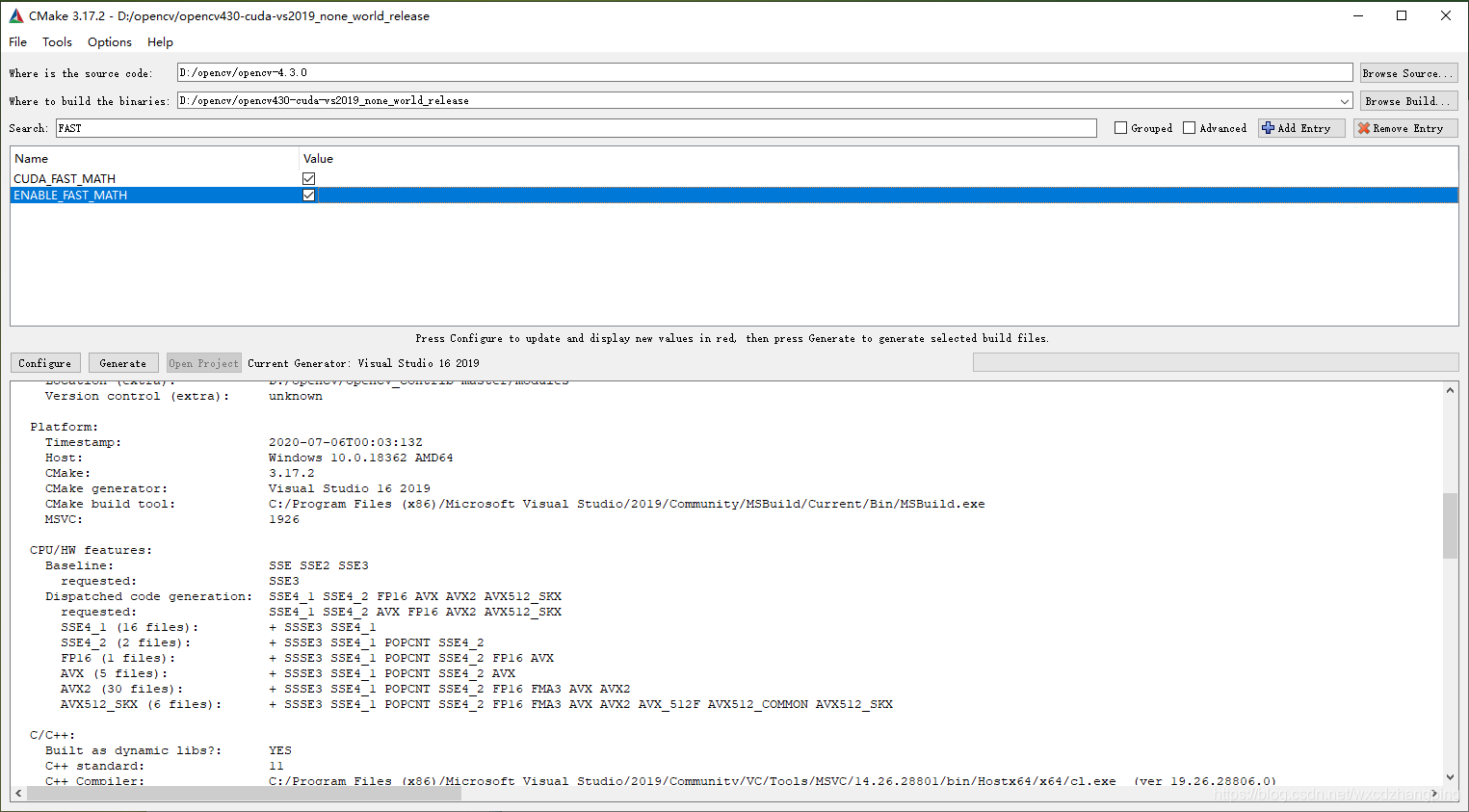Click the Open Project button
The width and height of the screenshot is (1469, 812).
203,363
